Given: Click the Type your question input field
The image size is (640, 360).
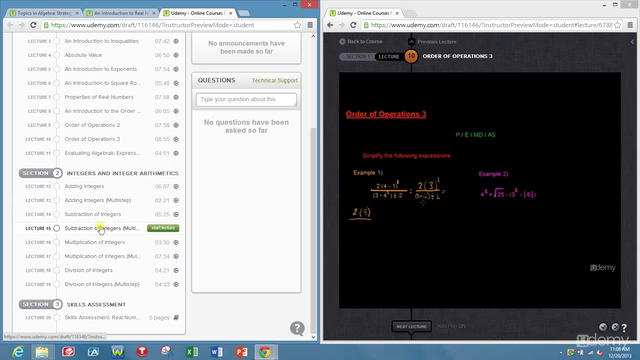Looking at the screenshot, I should point(246,100).
